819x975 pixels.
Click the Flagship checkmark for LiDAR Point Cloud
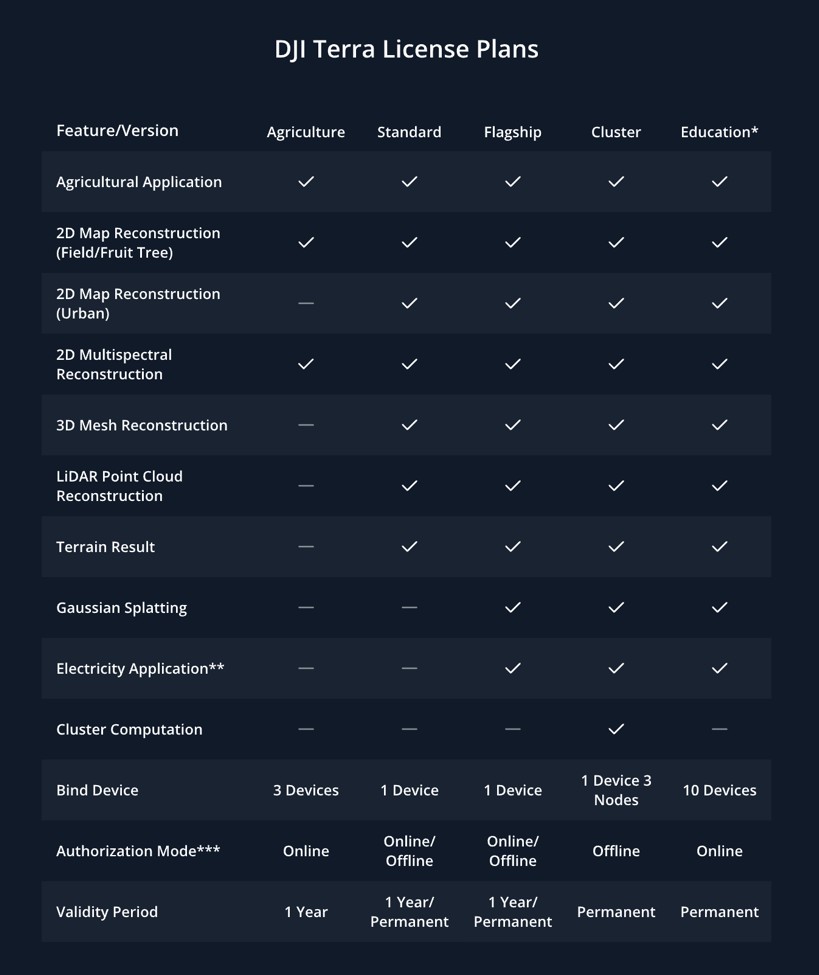tap(513, 486)
